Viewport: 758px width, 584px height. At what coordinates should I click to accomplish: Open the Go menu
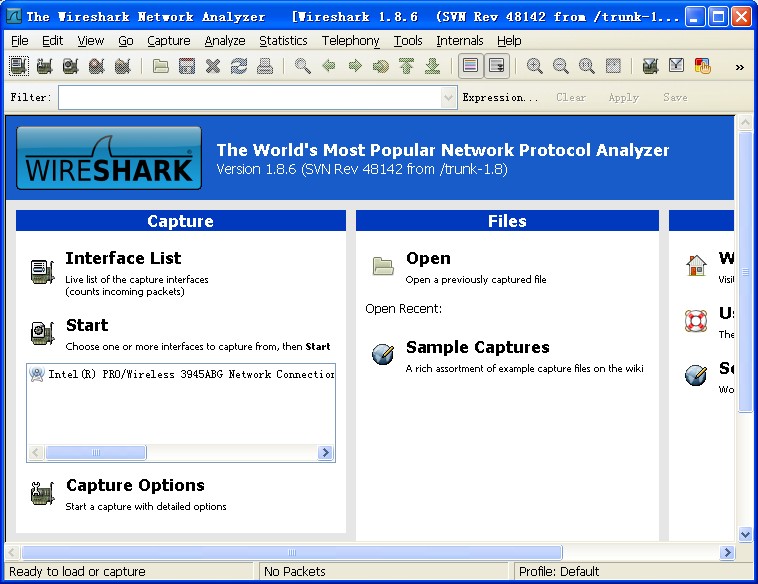(126, 41)
